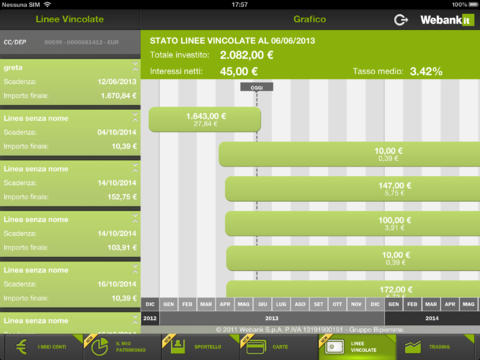Tap the Linee Vincolate panel title
This screenshot has width=480, height=360.
click(70, 19)
